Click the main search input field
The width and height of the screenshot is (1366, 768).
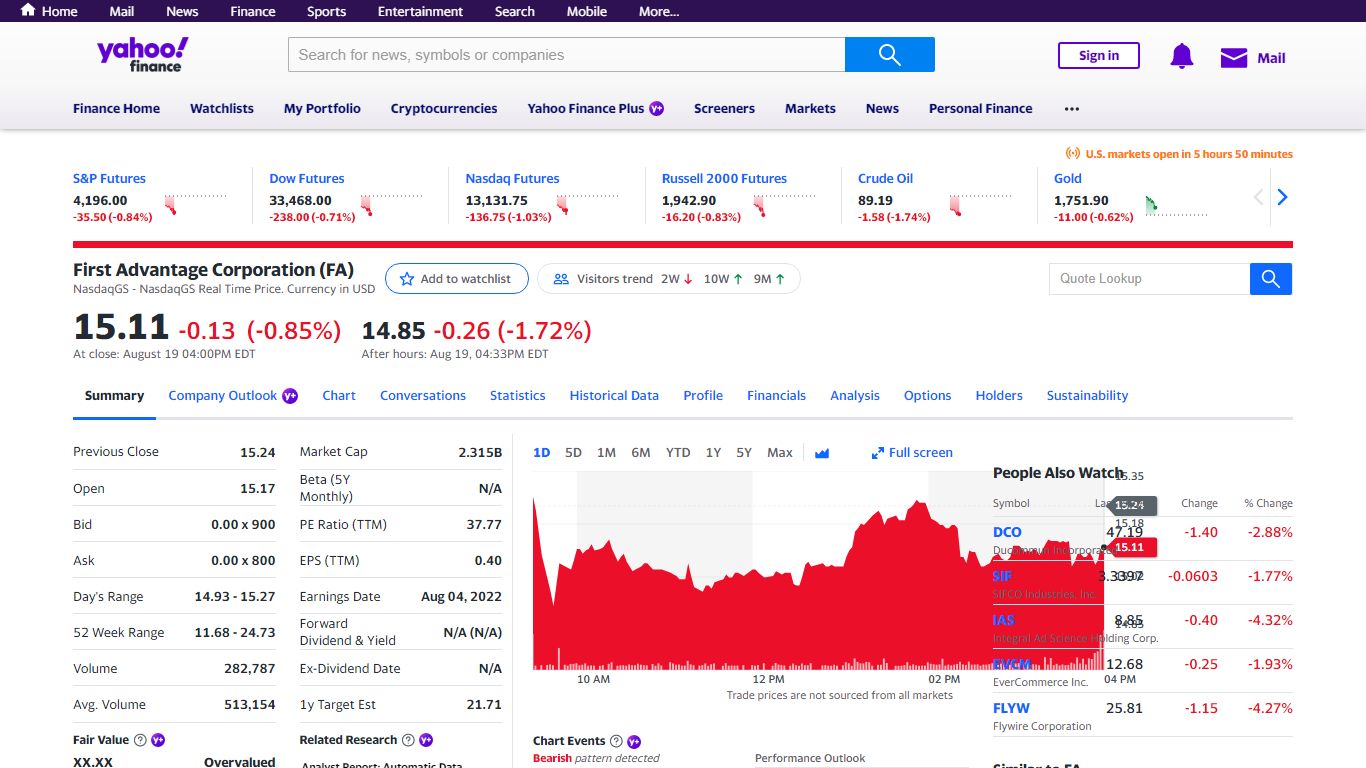pyautogui.click(x=567, y=55)
